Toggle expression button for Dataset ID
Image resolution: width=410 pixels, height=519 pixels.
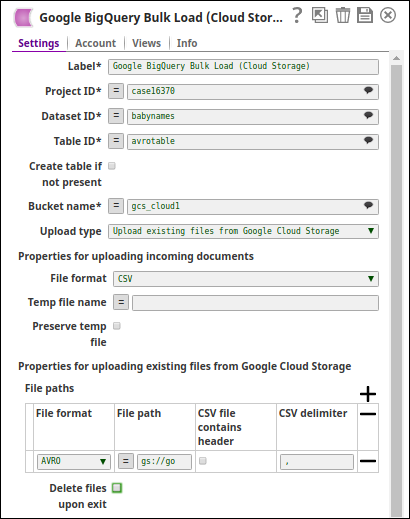coord(116,116)
